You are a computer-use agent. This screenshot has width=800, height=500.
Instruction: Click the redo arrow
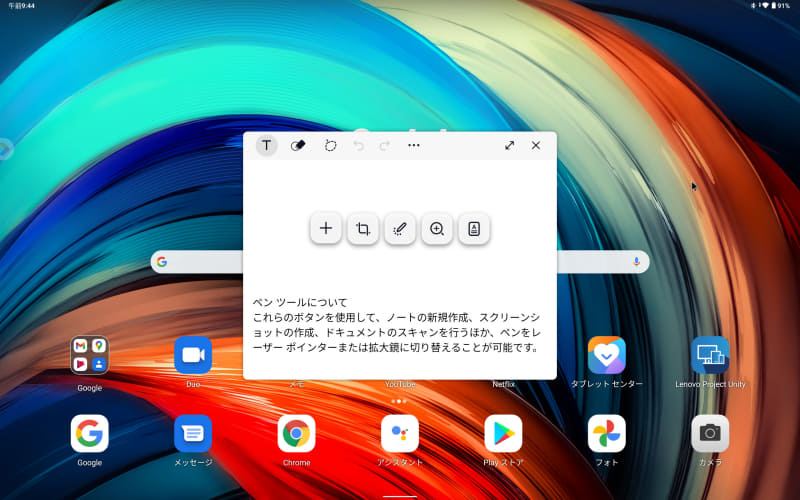385,146
